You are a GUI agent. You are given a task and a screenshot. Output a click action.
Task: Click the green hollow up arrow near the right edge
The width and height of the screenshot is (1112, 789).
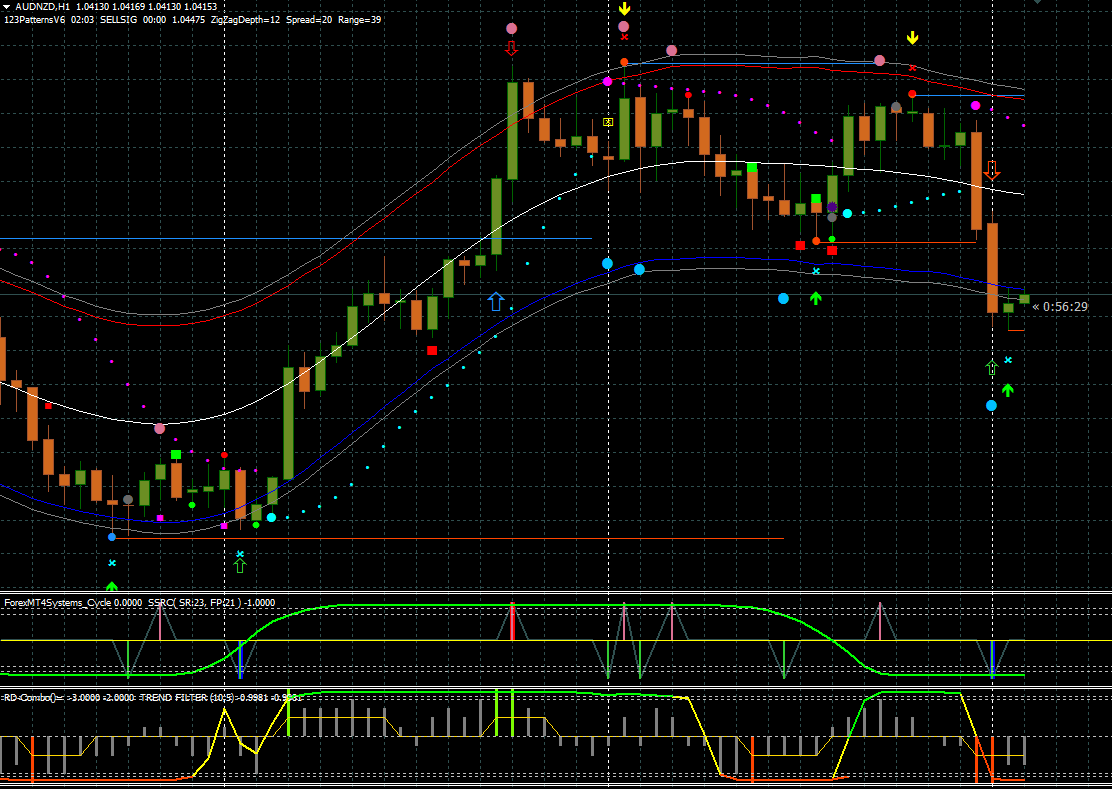[x=991, y=367]
